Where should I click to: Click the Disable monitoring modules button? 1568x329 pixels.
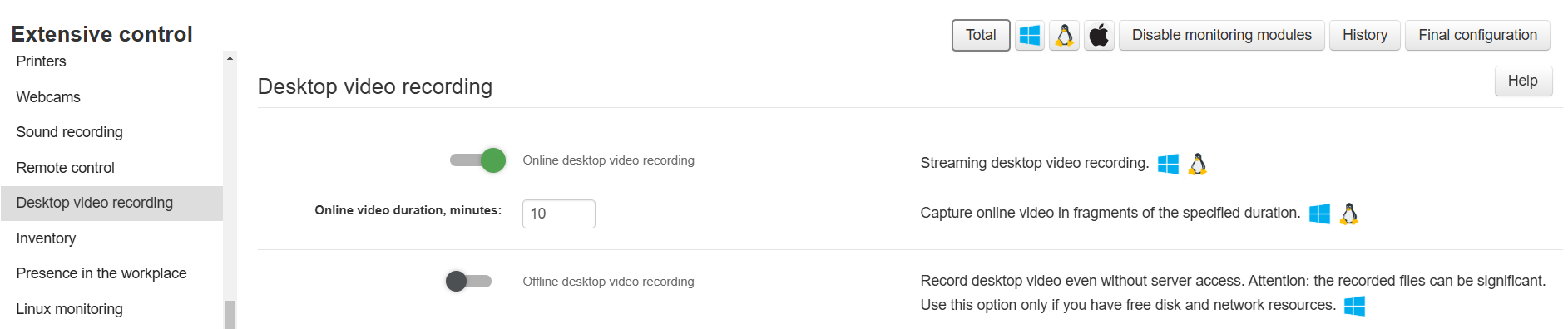point(1221,36)
